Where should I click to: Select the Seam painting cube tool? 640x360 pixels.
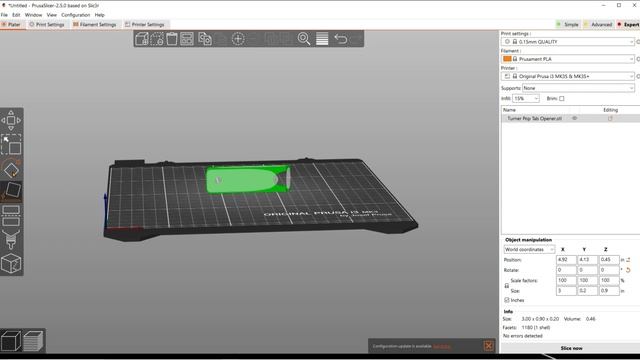pos(11,263)
